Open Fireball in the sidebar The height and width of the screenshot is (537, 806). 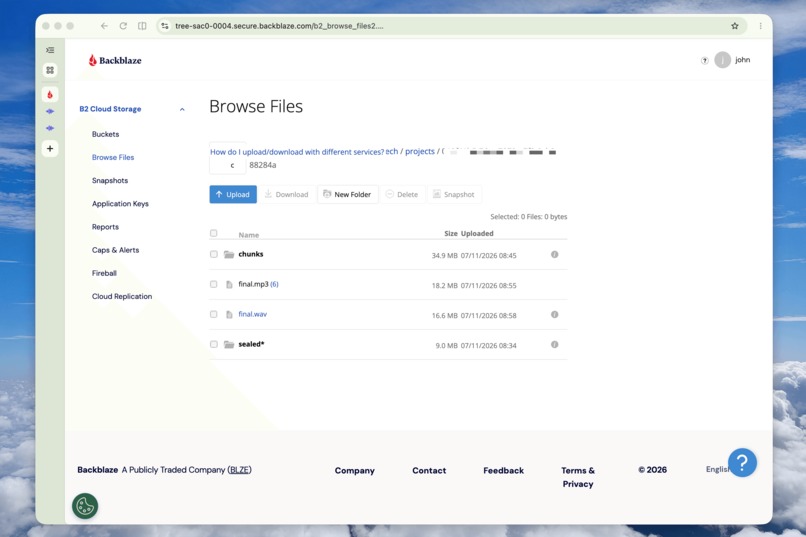(104, 273)
